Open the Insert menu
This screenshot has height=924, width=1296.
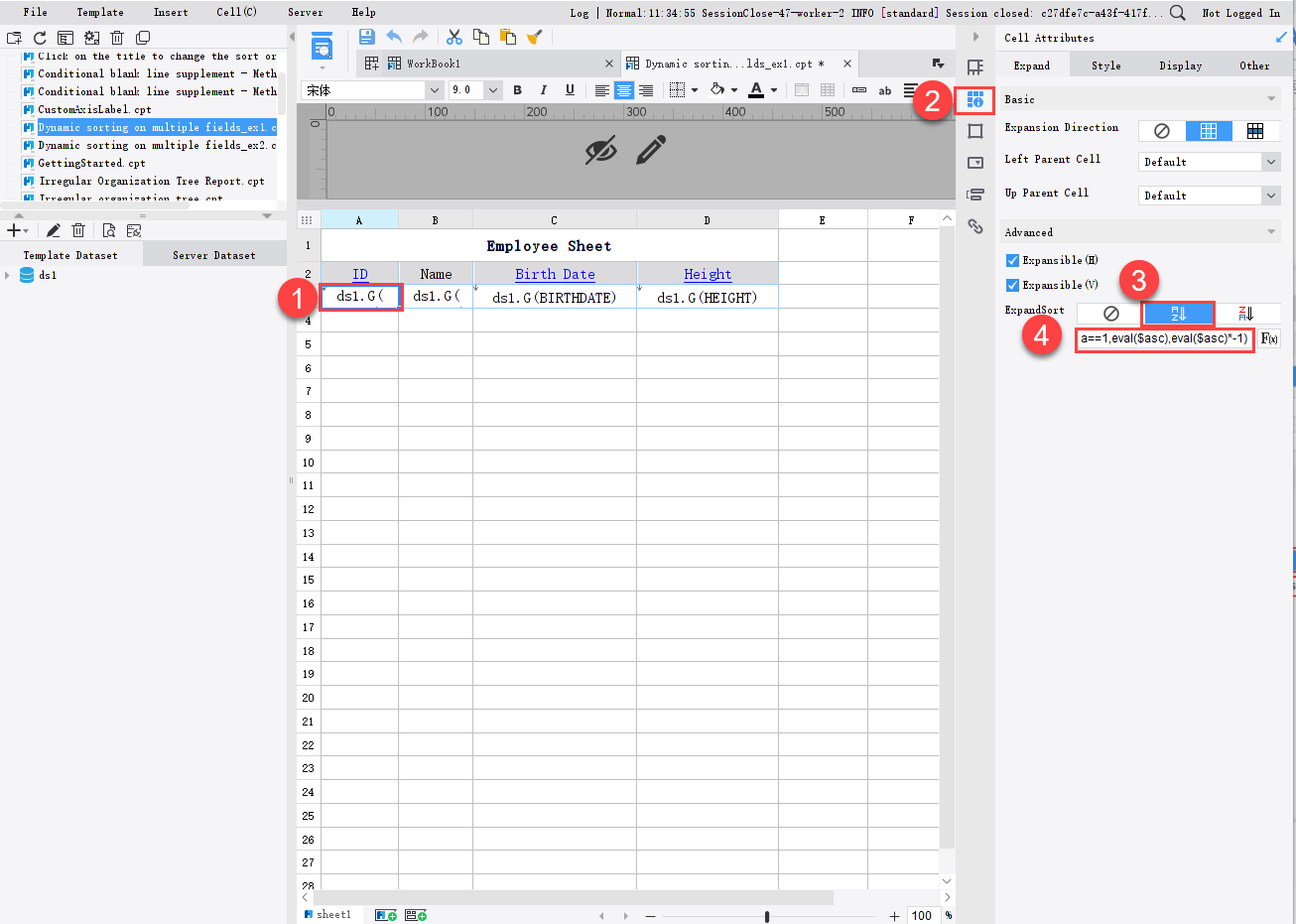click(171, 12)
